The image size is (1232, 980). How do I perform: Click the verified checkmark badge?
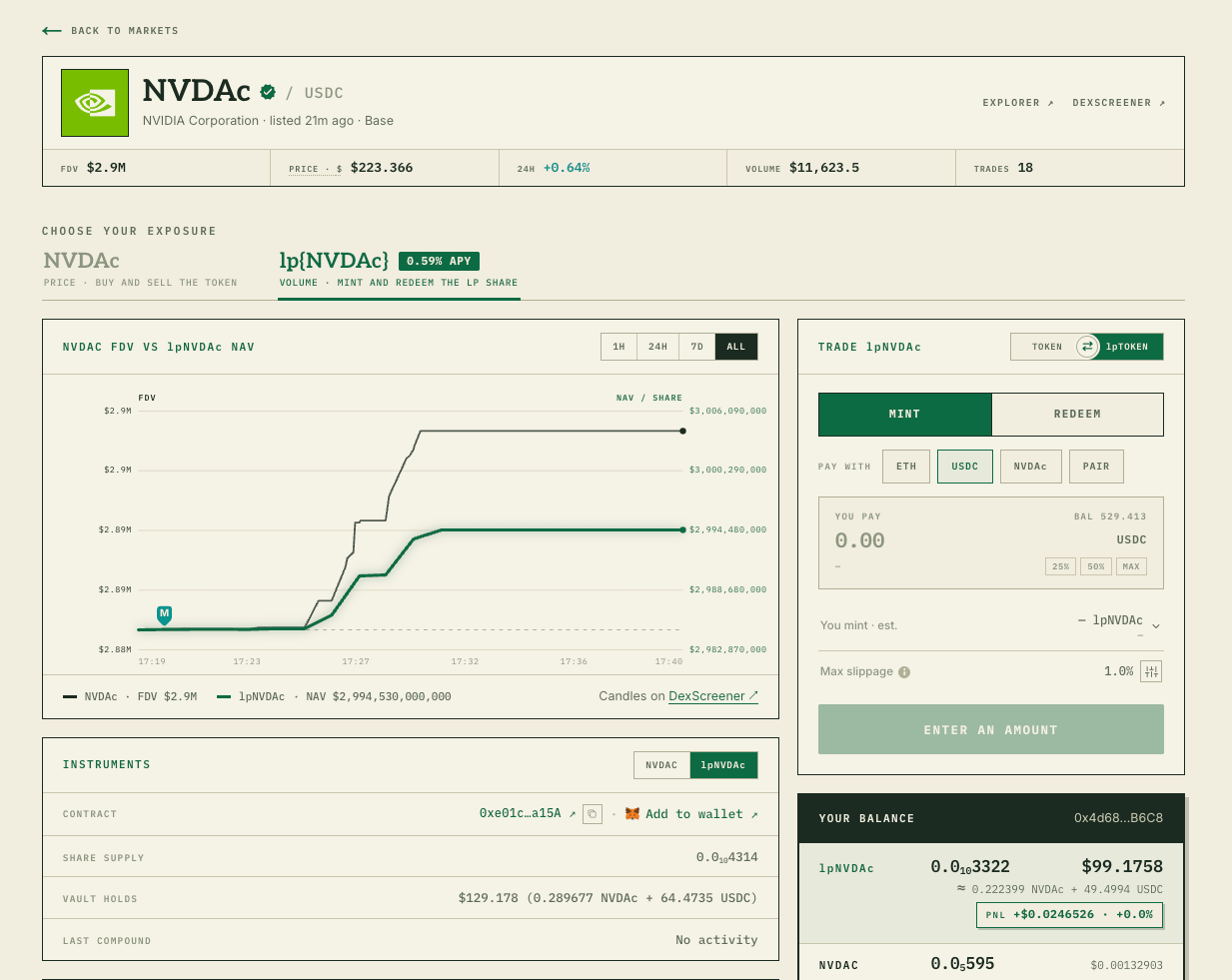(268, 92)
